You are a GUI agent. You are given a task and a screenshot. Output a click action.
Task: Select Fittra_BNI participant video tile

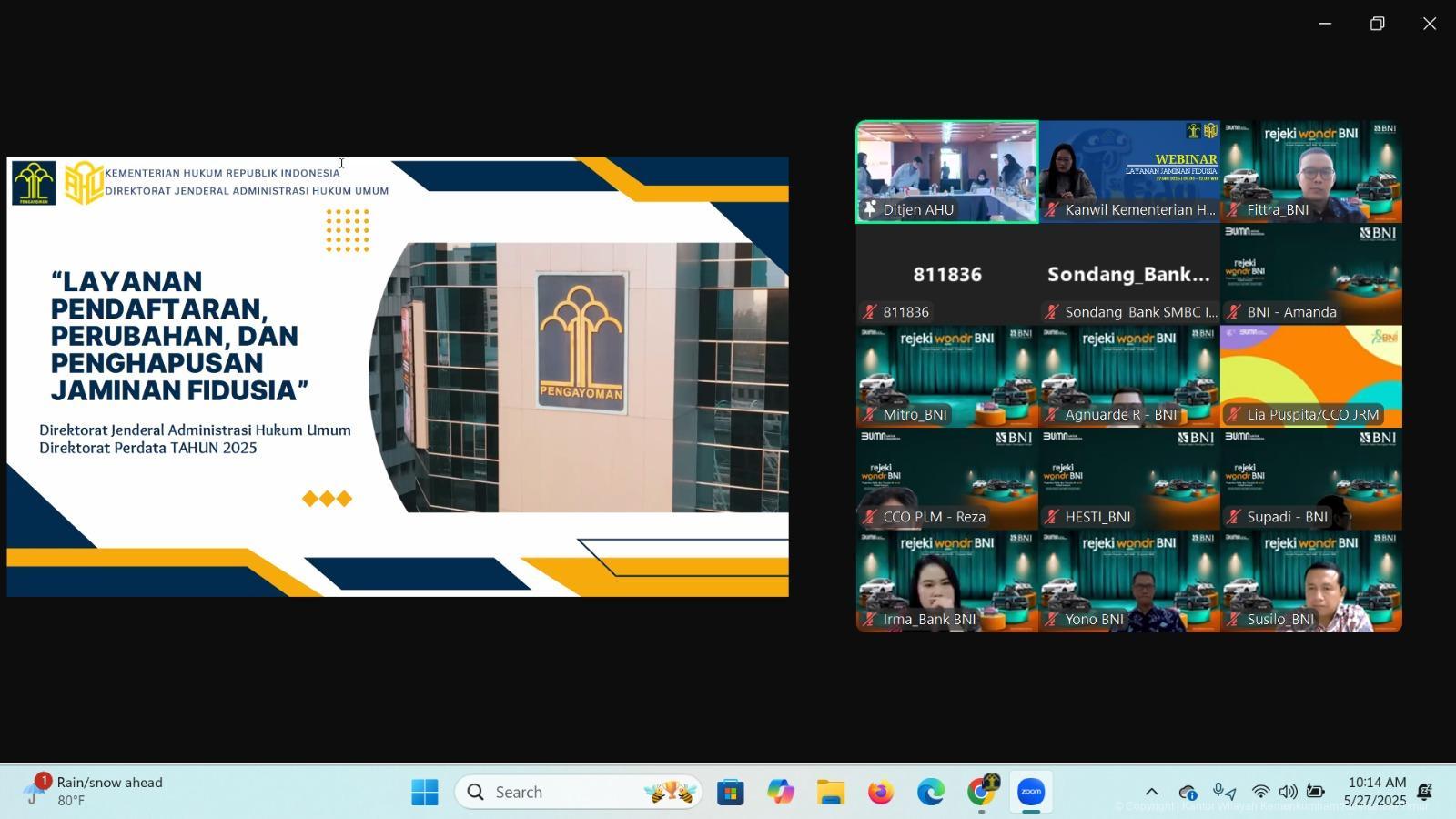1311,172
